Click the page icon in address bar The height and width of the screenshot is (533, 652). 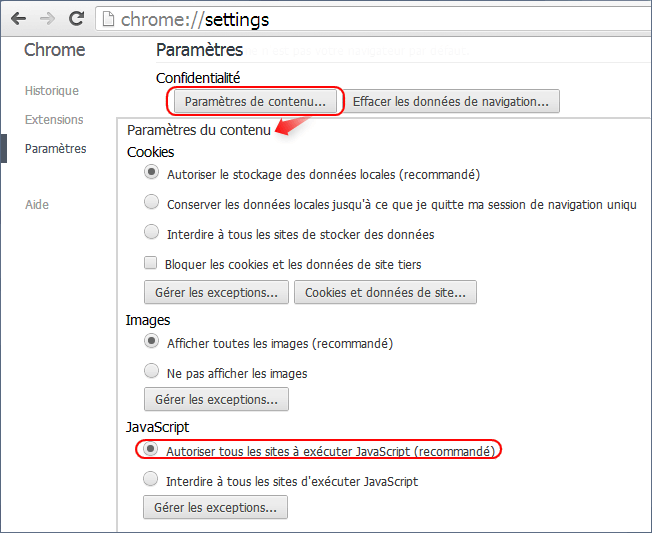109,19
